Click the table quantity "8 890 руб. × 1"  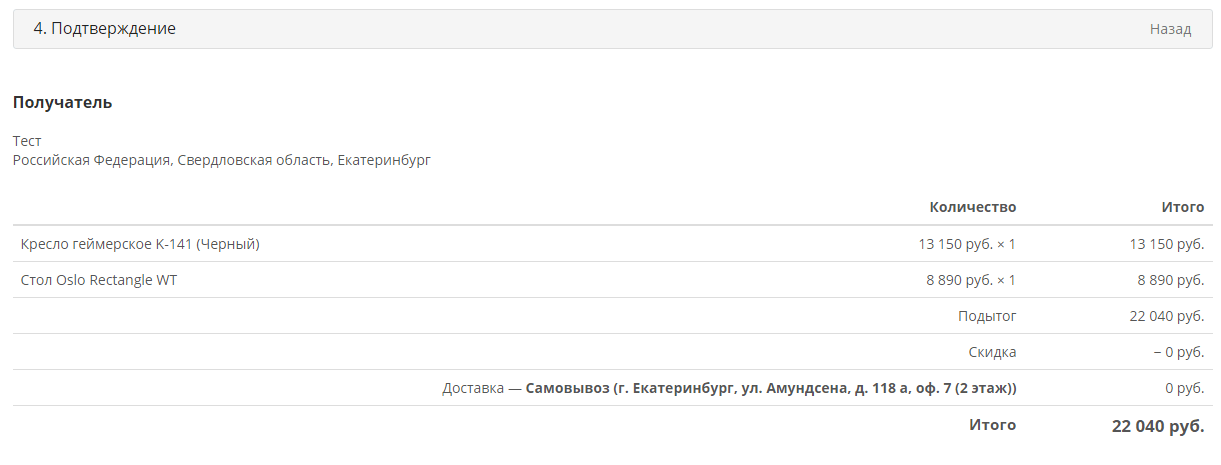coord(971,280)
